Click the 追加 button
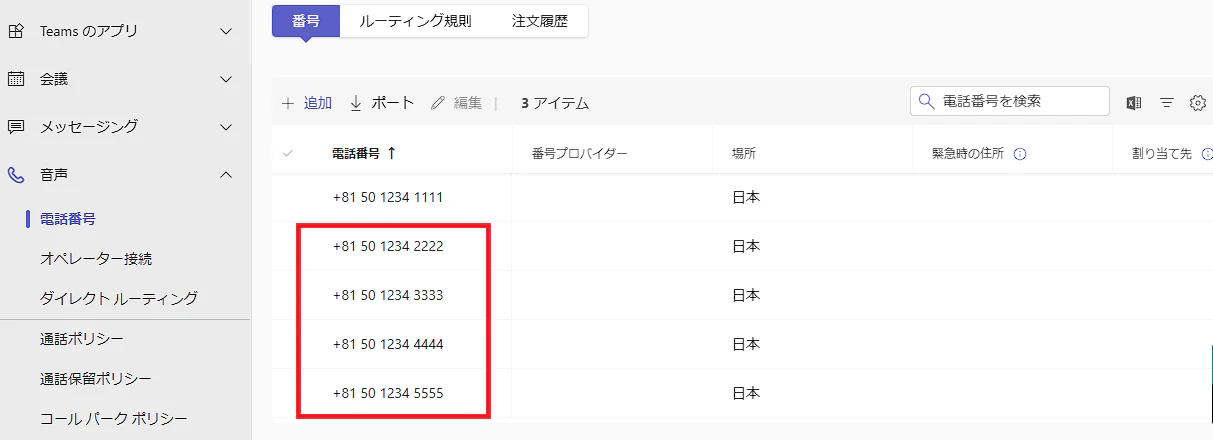1213x440 pixels. [307, 102]
